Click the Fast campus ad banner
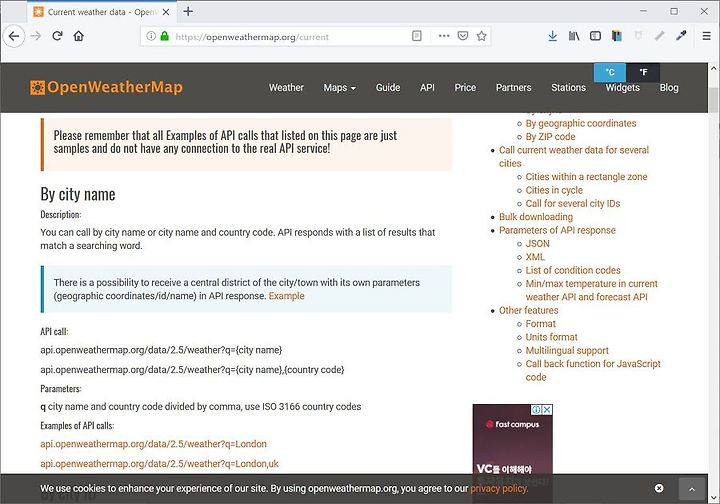Viewport: 720px width, 504px height. [512, 441]
